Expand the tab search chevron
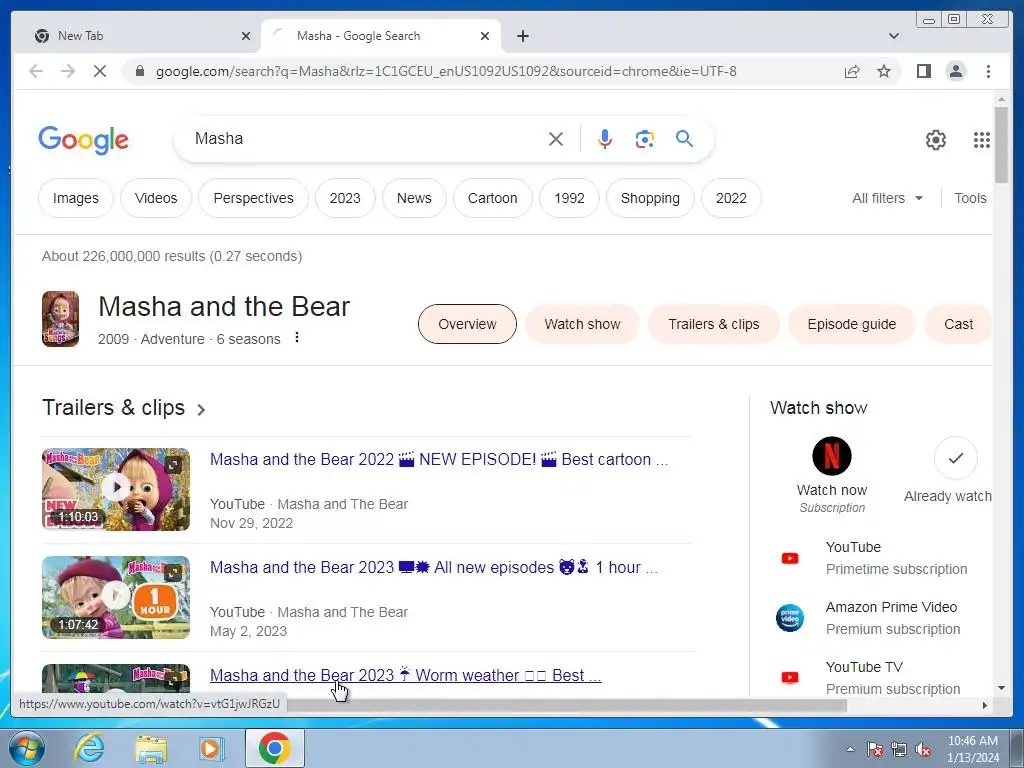The image size is (1024, 768). (x=893, y=36)
